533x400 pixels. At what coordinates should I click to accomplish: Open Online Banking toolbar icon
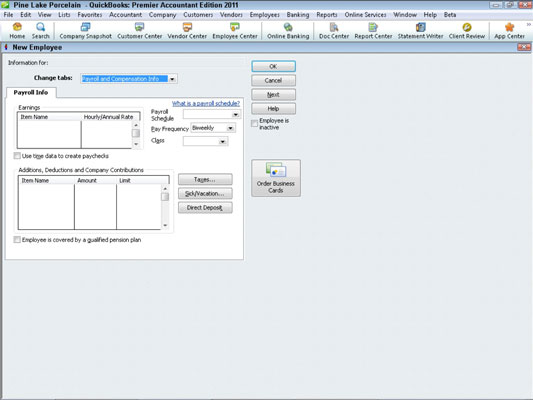point(288,27)
